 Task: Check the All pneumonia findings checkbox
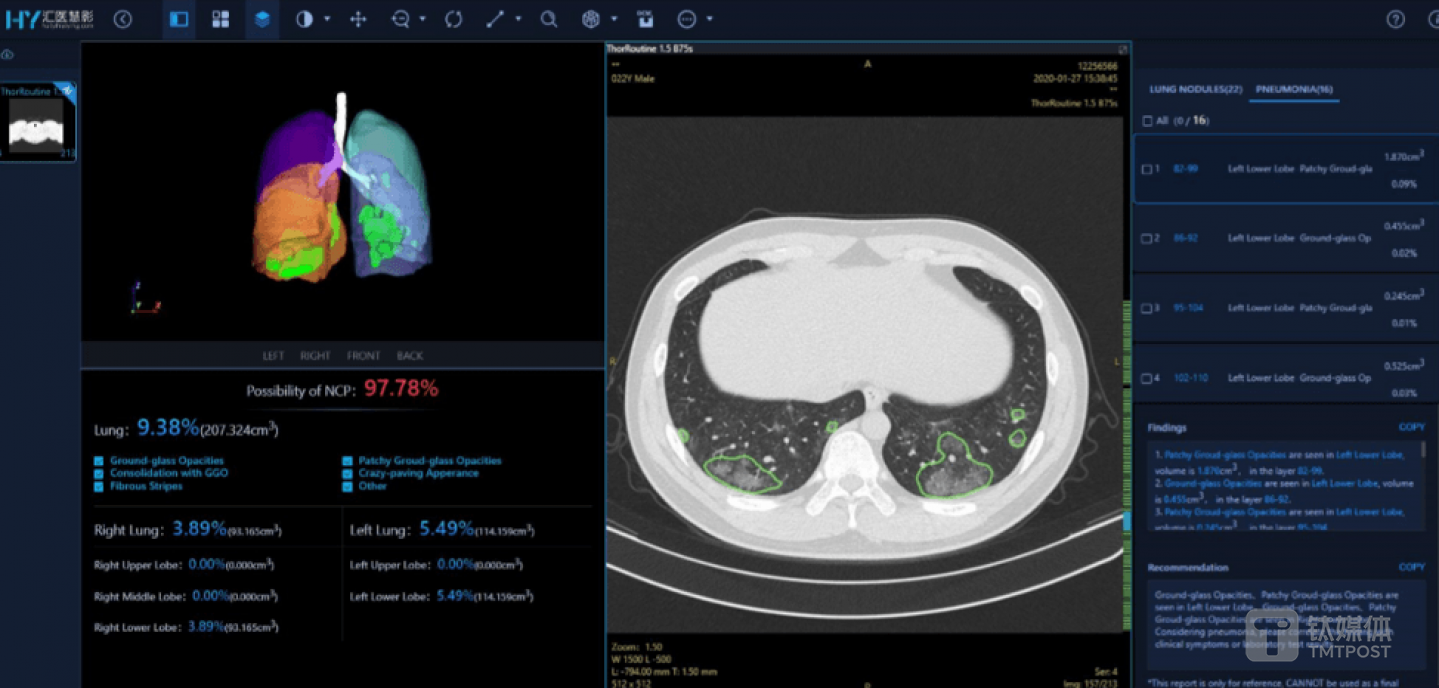(x=1147, y=121)
